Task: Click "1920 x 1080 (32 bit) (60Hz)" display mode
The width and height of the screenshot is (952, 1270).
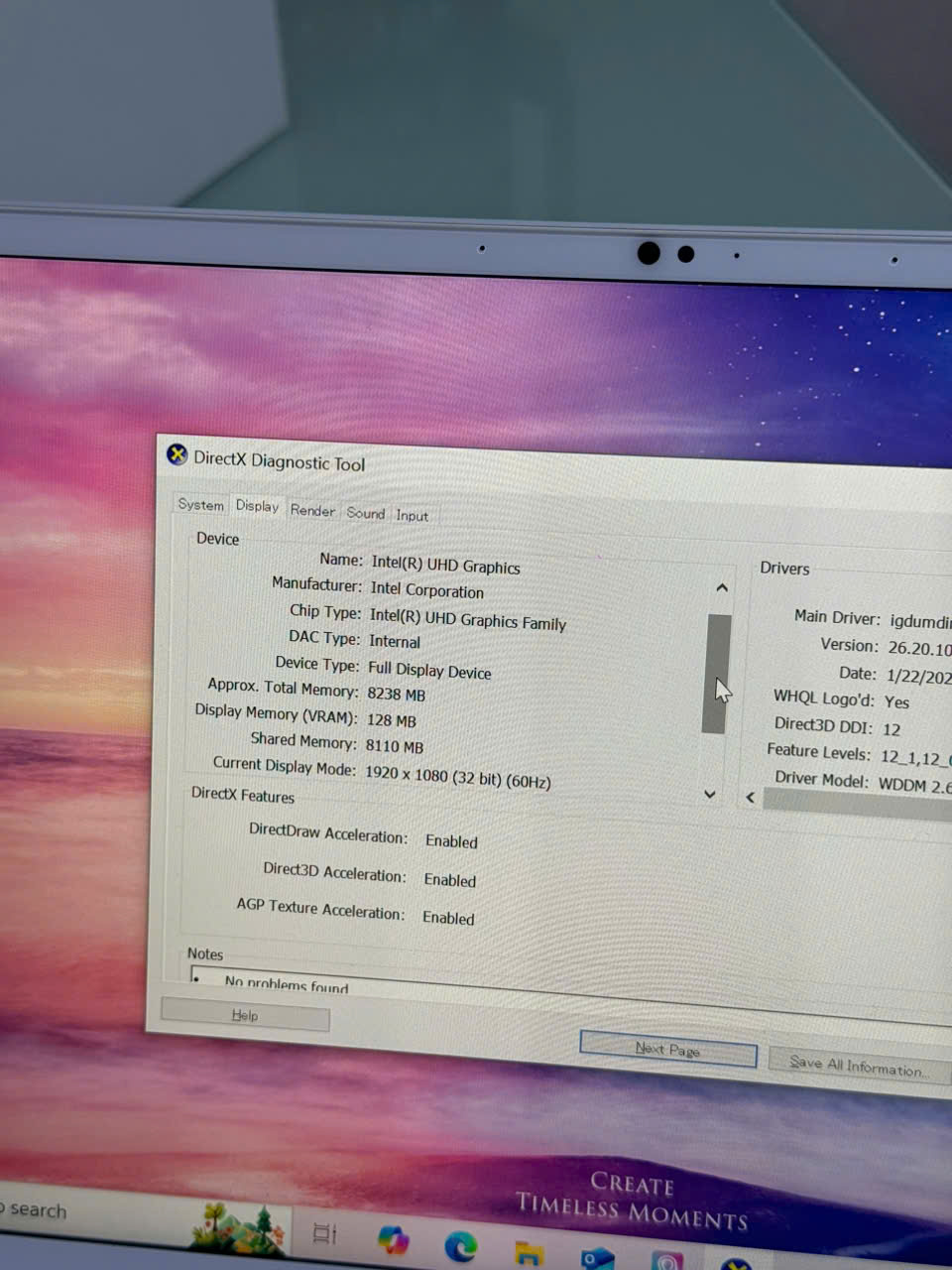Action: coord(458,776)
